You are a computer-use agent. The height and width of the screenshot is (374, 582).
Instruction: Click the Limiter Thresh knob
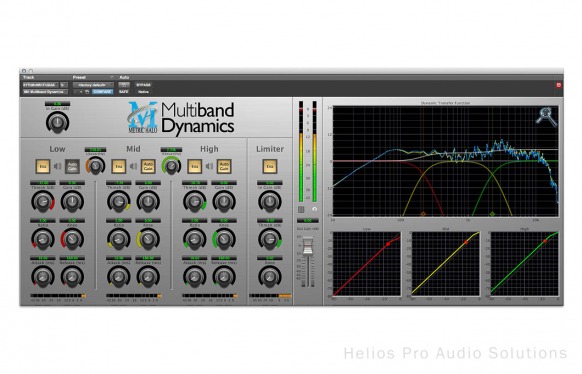tap(270, 239)
